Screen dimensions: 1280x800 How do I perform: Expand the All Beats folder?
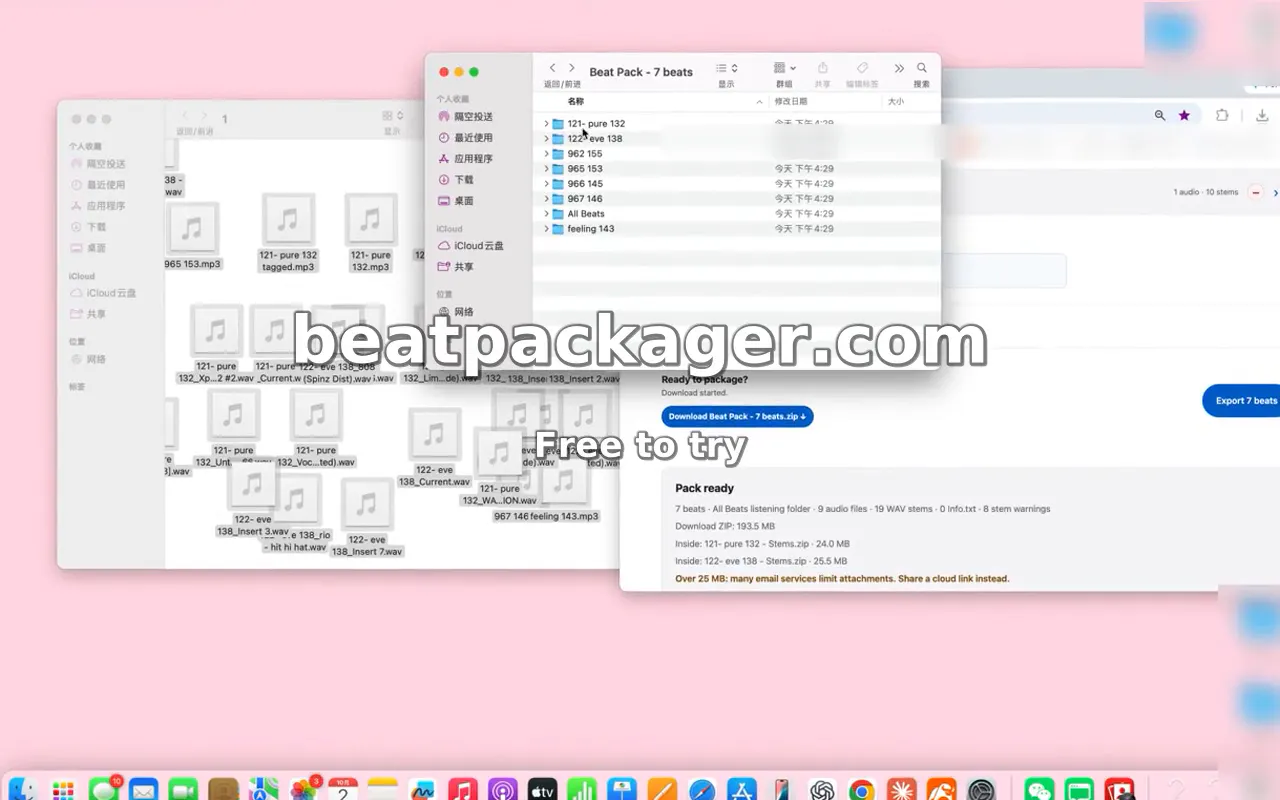(546, 214)
